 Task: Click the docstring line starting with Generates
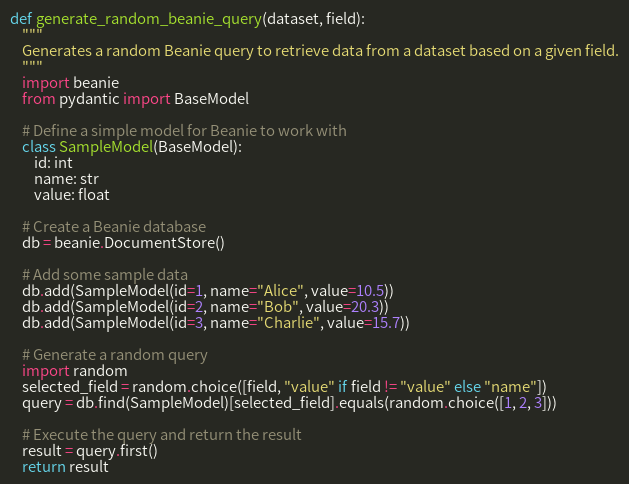click(320, 51)
